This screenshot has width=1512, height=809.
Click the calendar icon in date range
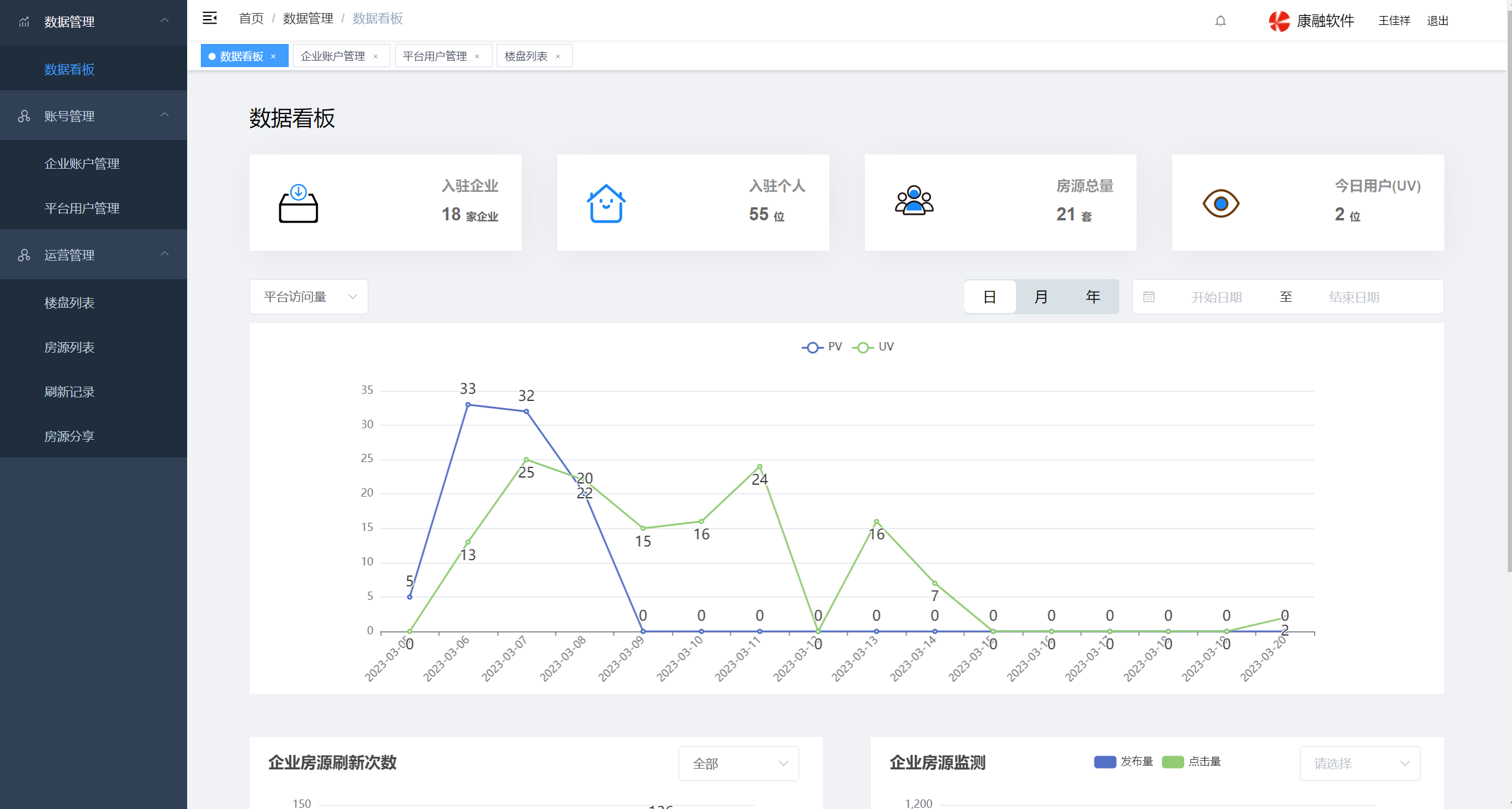[x=1149, y=296]
